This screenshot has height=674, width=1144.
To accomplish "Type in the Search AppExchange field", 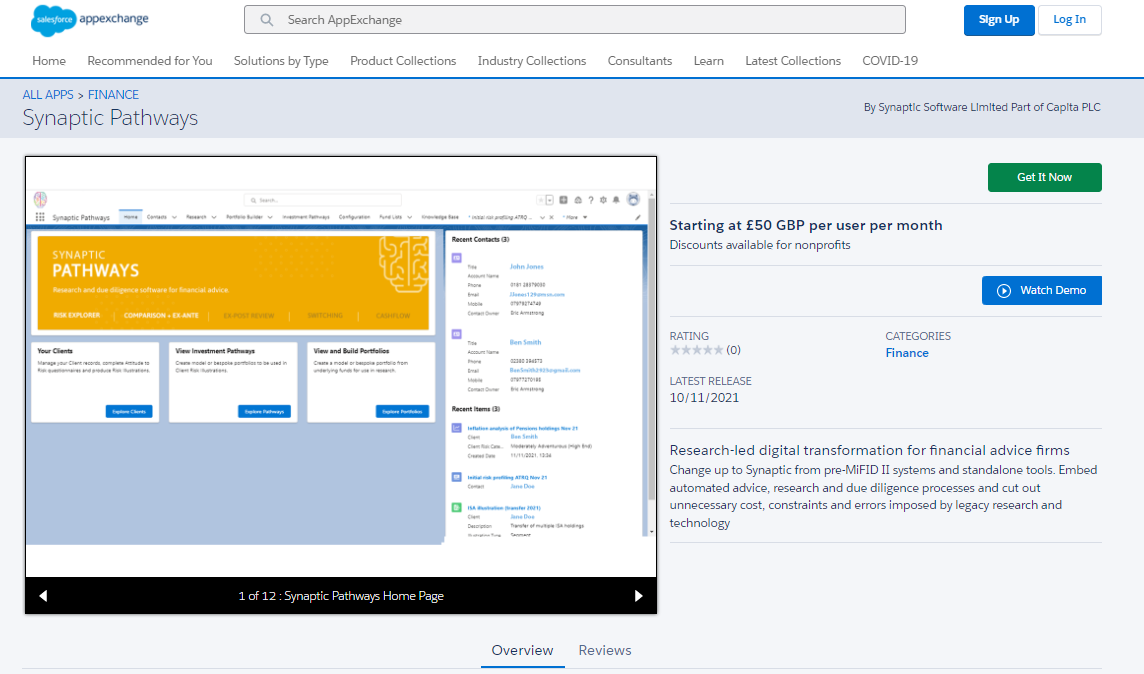I will tap(590, 20).
